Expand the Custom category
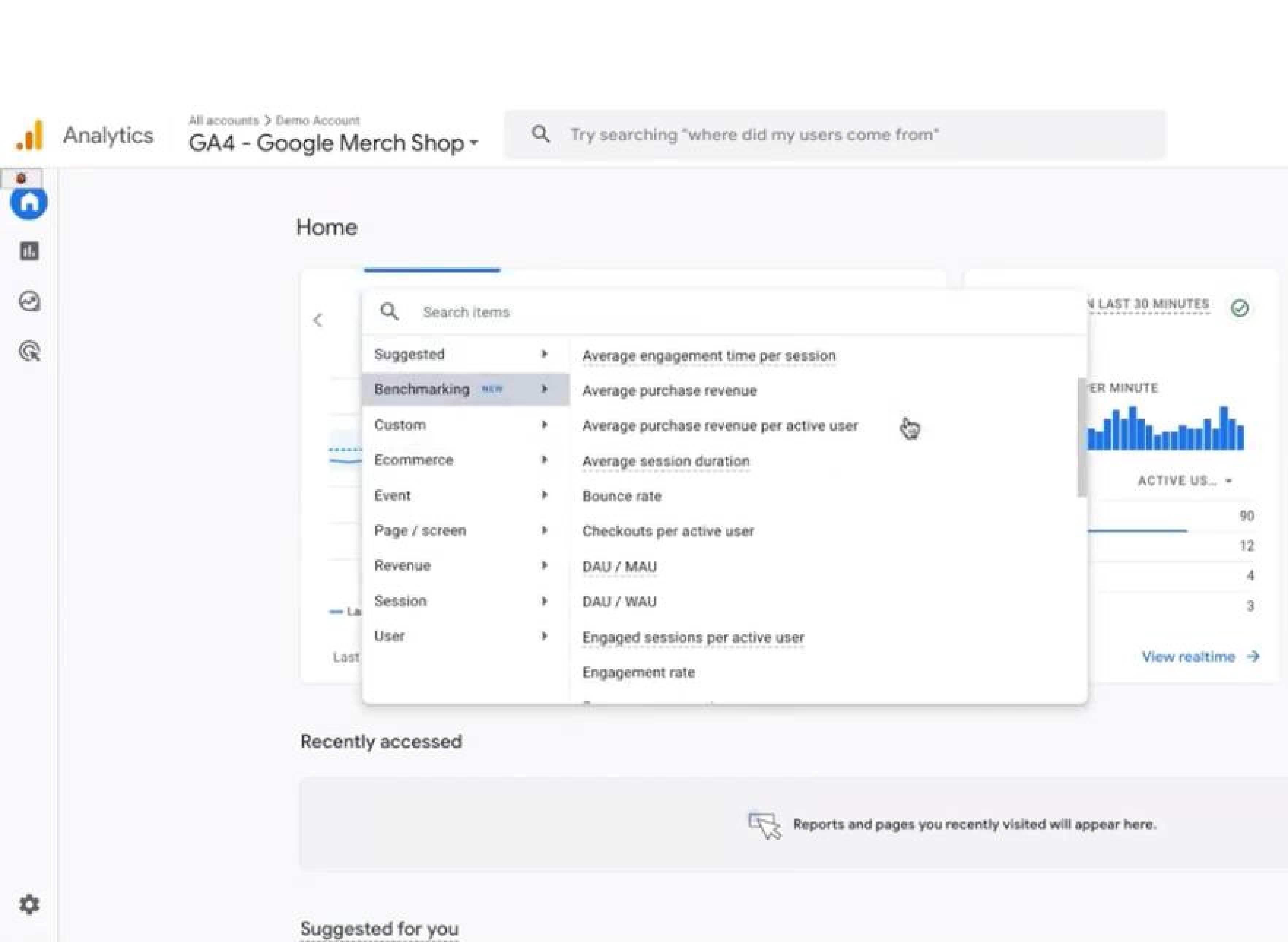The image size is (1288, 942). click(465, 425)
